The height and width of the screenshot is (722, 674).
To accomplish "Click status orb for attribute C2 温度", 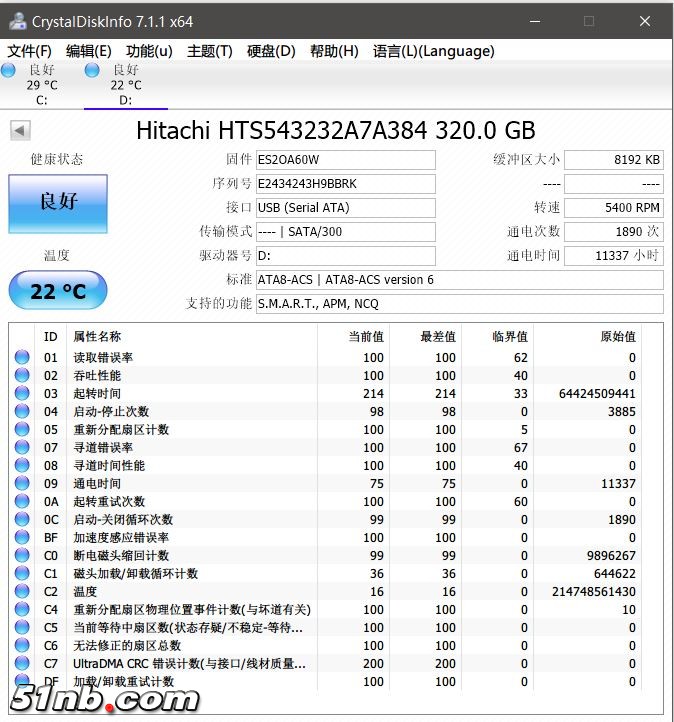I will tap(22, 592).
